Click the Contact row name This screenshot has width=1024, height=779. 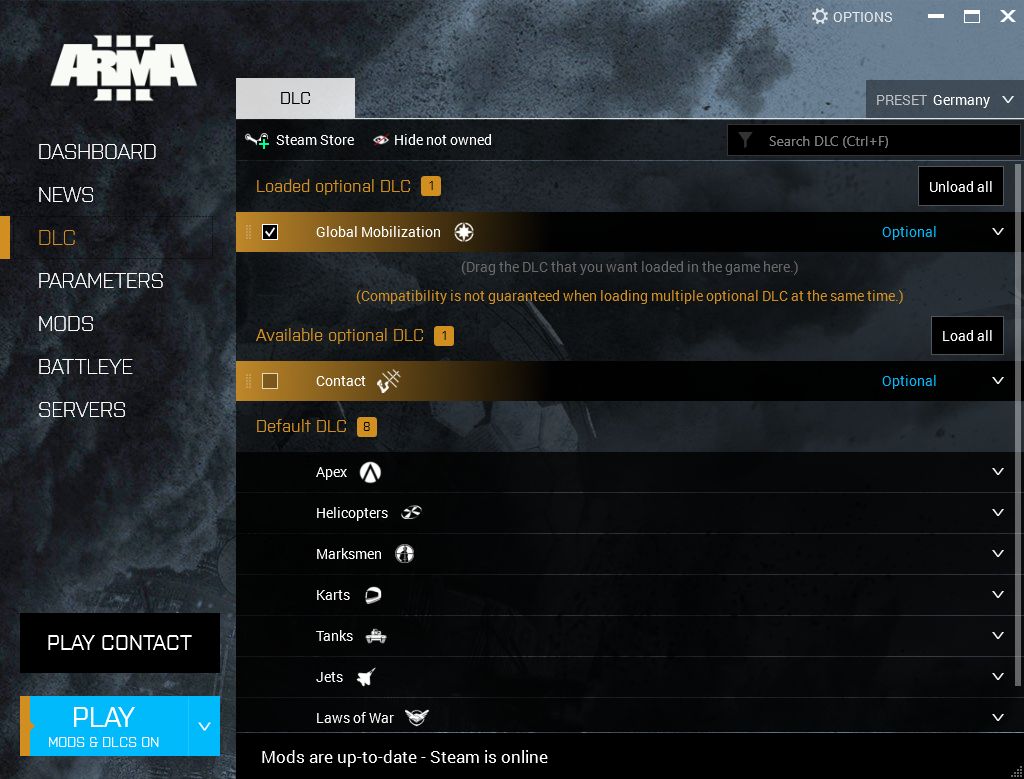tap(340, 381)
